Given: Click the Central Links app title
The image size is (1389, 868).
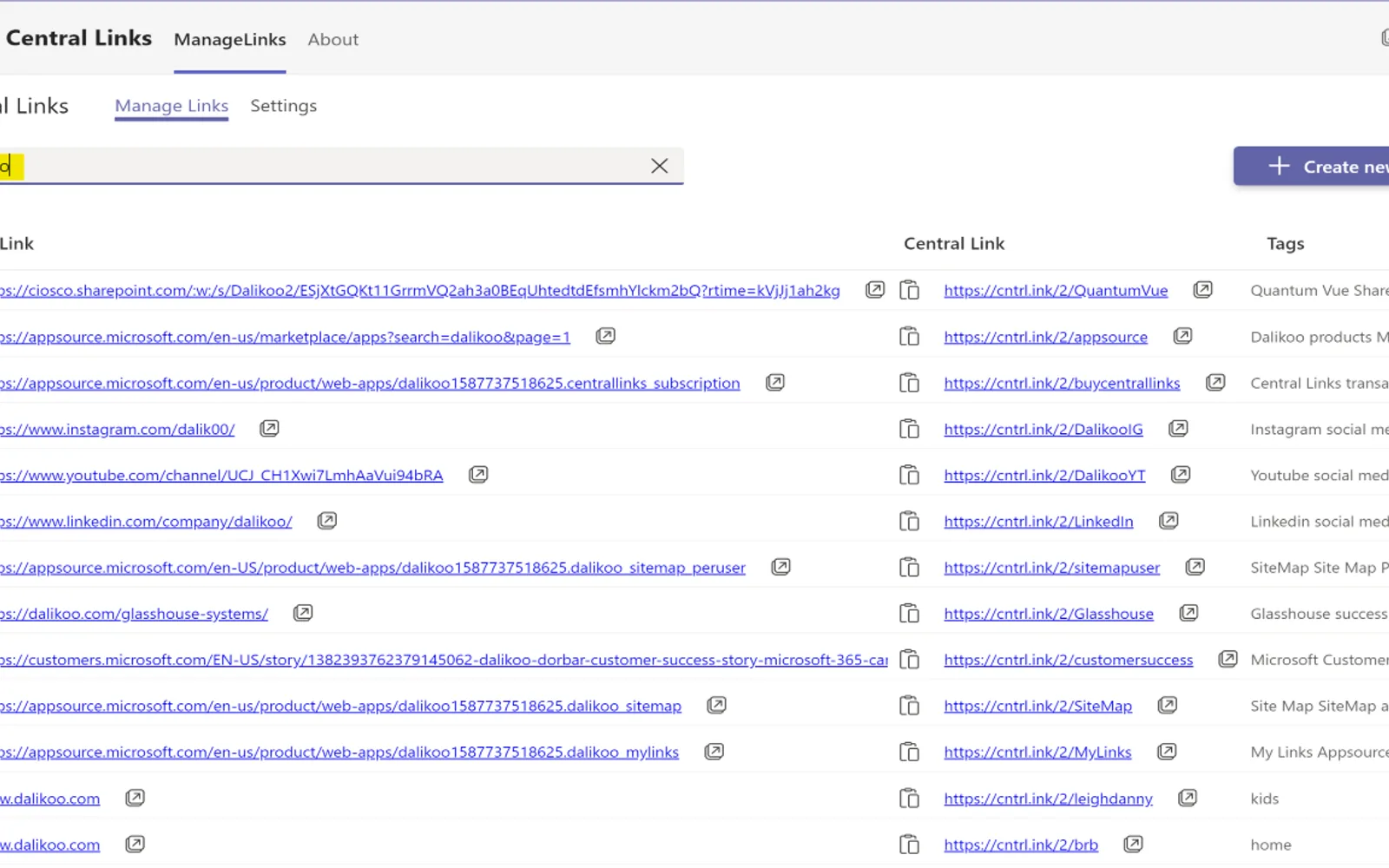Looking at the screenshot, I should (78, 38).
